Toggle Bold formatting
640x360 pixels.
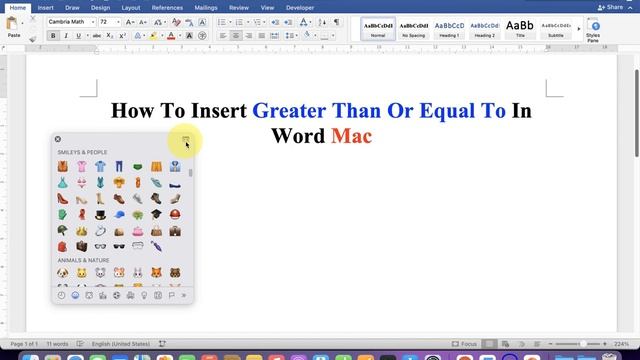[53, 36]
